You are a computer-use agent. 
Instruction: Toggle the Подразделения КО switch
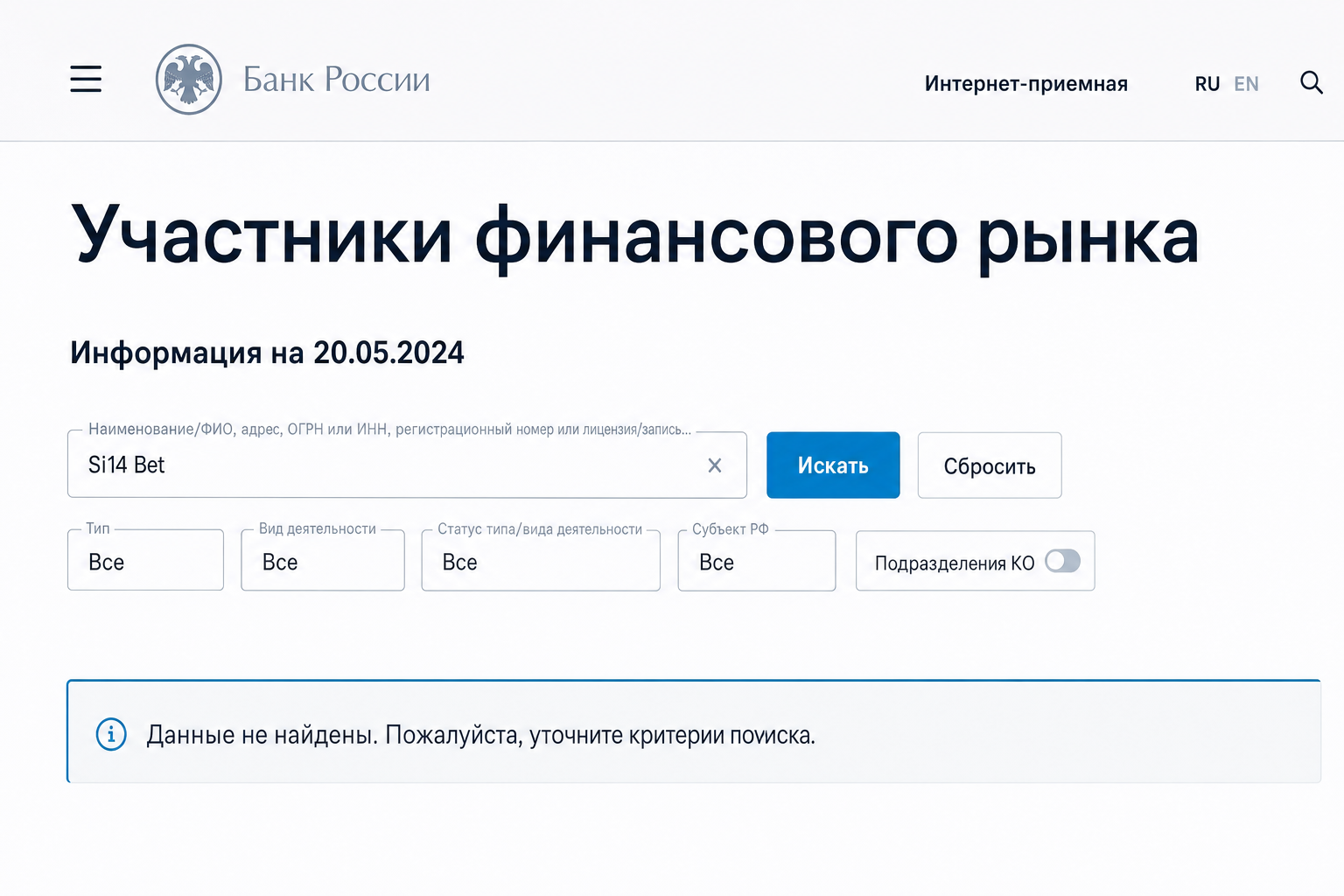point(1062,561)
